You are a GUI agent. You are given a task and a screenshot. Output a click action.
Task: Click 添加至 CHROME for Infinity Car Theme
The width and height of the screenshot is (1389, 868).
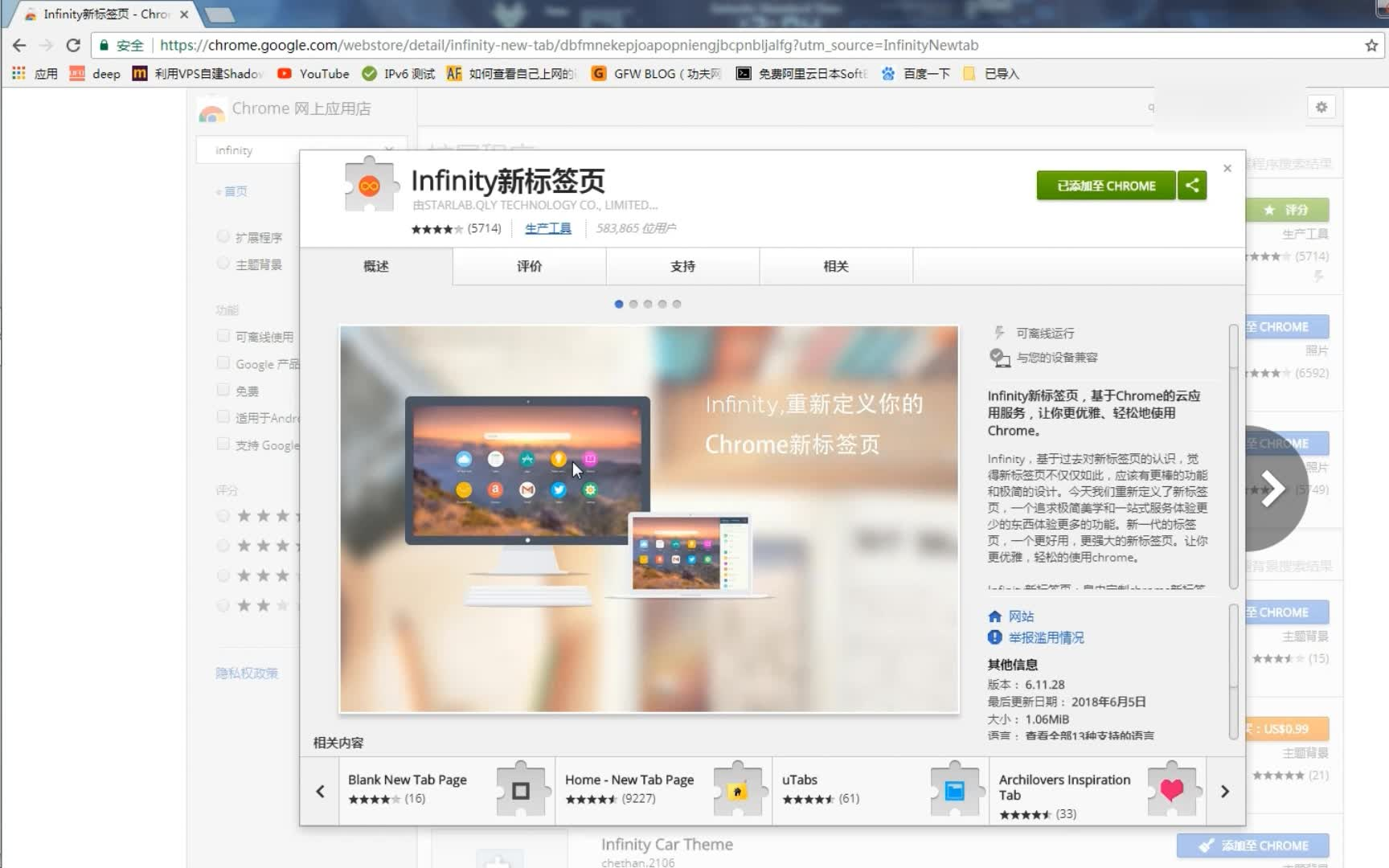pos(1252,845)
